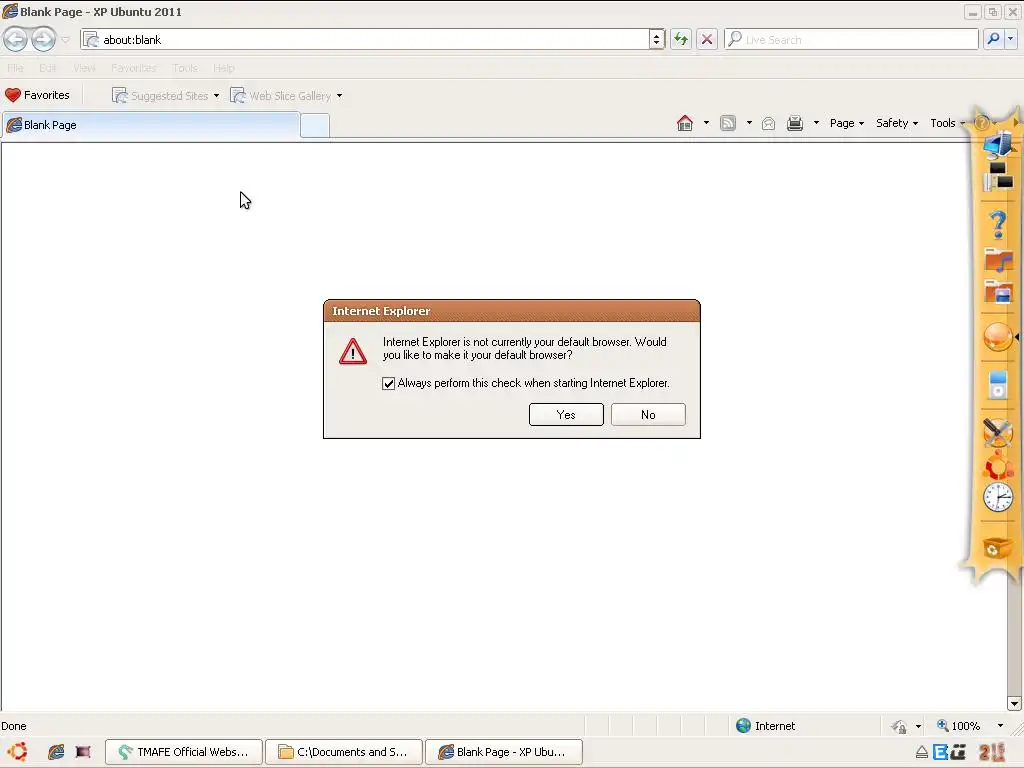Click the eject tray icon in taskbar
This screenshot has width=1024, height=768.
point(921,752)
